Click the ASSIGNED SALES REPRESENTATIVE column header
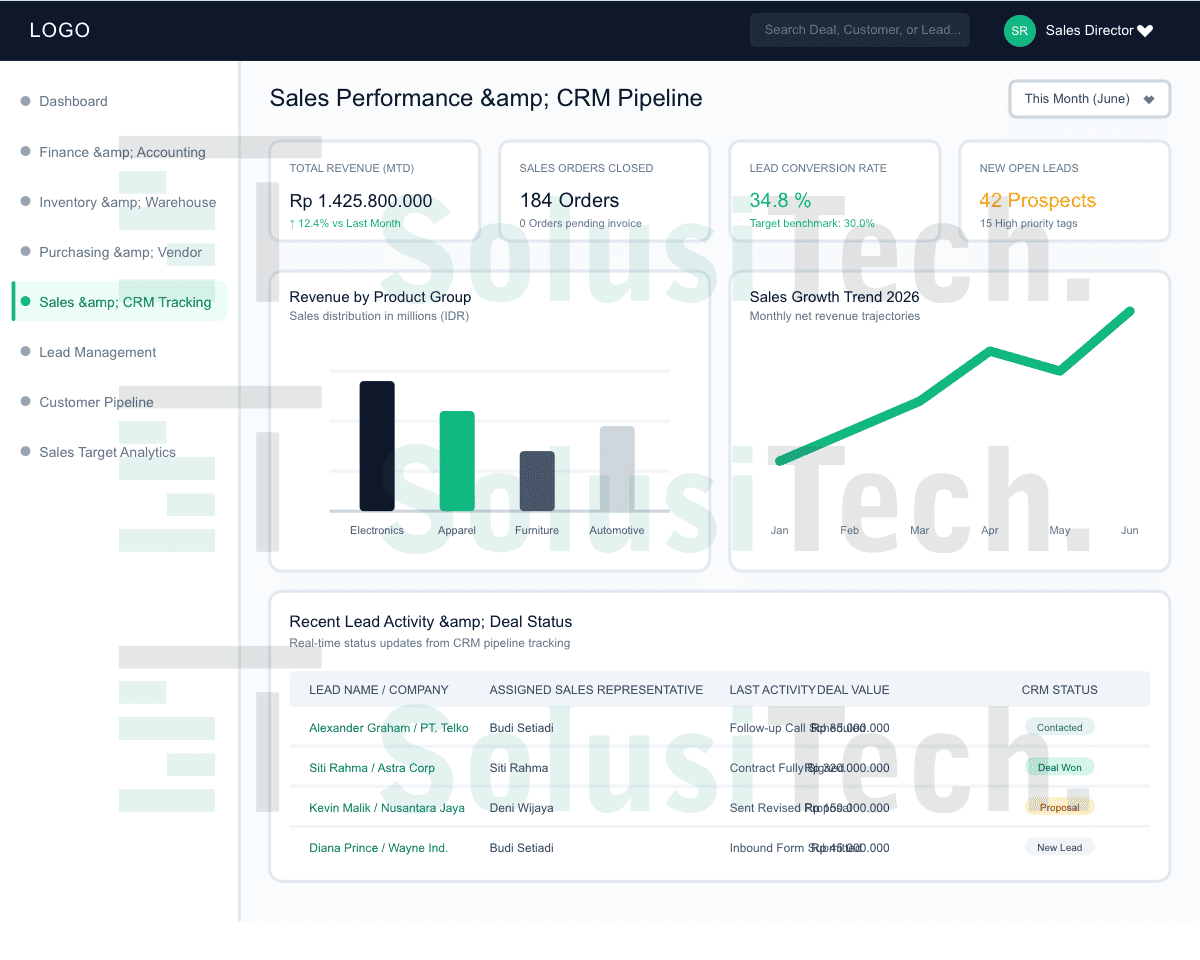Image resolution: width=1200 pixels, height=960 pixels. [596, 690]
